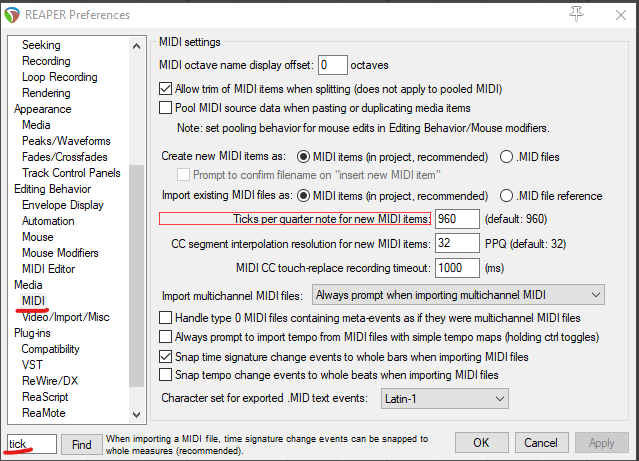The image size is (639, 461).
Task: Select the Media category below MIDI Editor
Action: 28,285
